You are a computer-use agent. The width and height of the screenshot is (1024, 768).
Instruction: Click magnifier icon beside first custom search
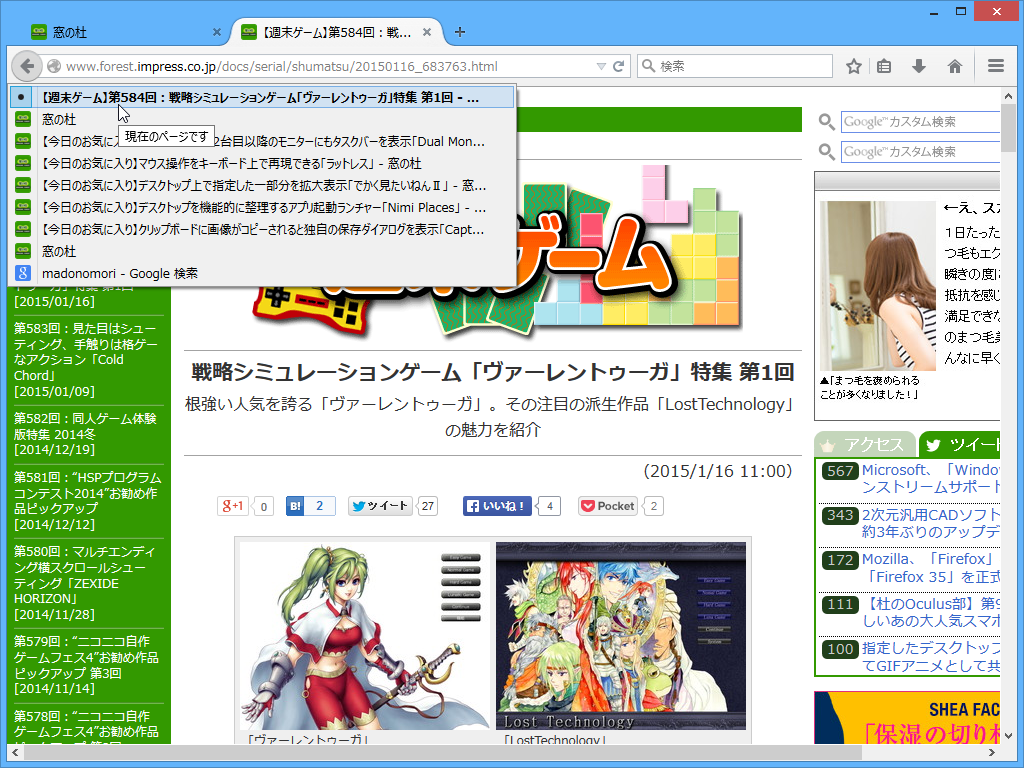click(x=827, y=121)
